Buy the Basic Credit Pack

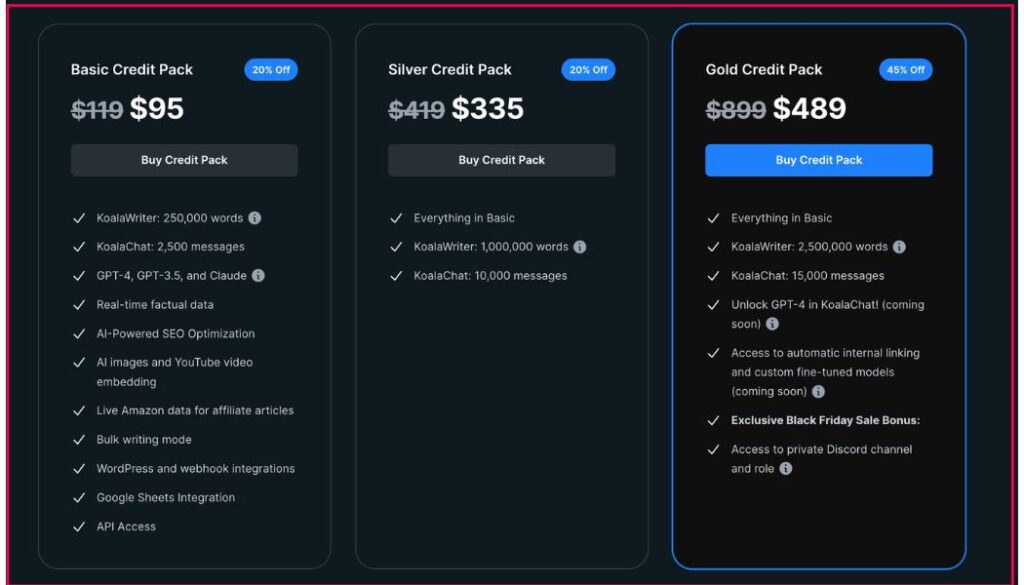tap(184, 160)
